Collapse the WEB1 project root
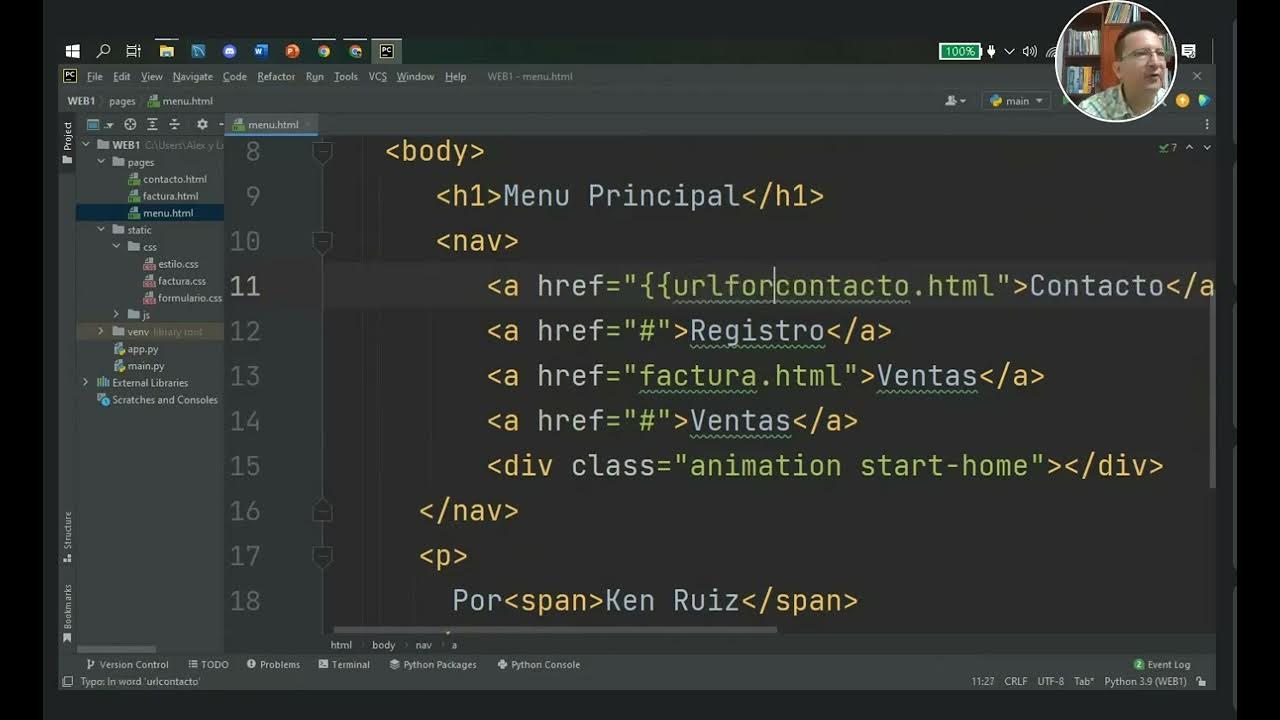Viewport: 1280px width, 720px height. coord(87,145)
